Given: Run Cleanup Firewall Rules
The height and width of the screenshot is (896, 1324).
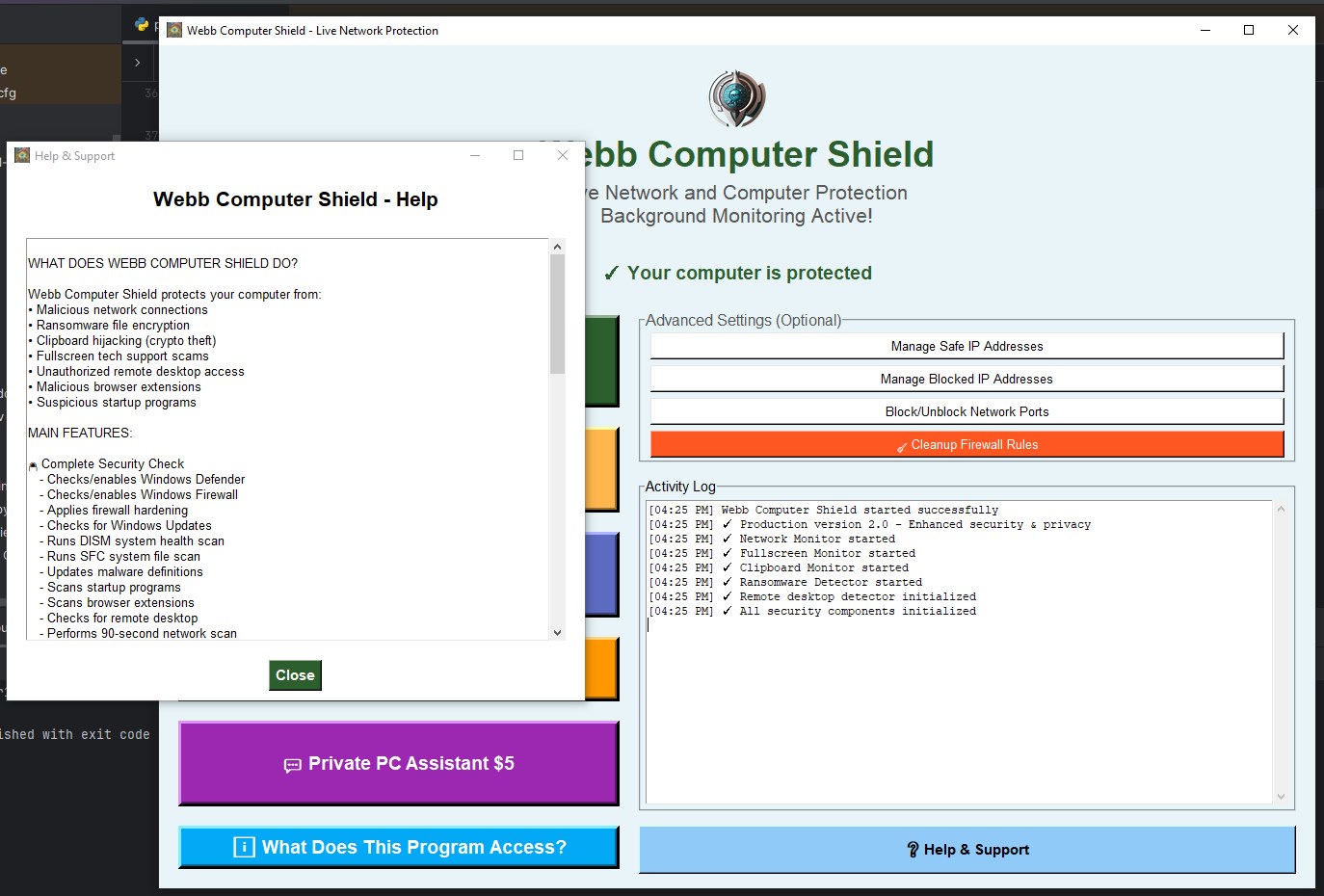Looking at the screenshot, I should [967, 444].
